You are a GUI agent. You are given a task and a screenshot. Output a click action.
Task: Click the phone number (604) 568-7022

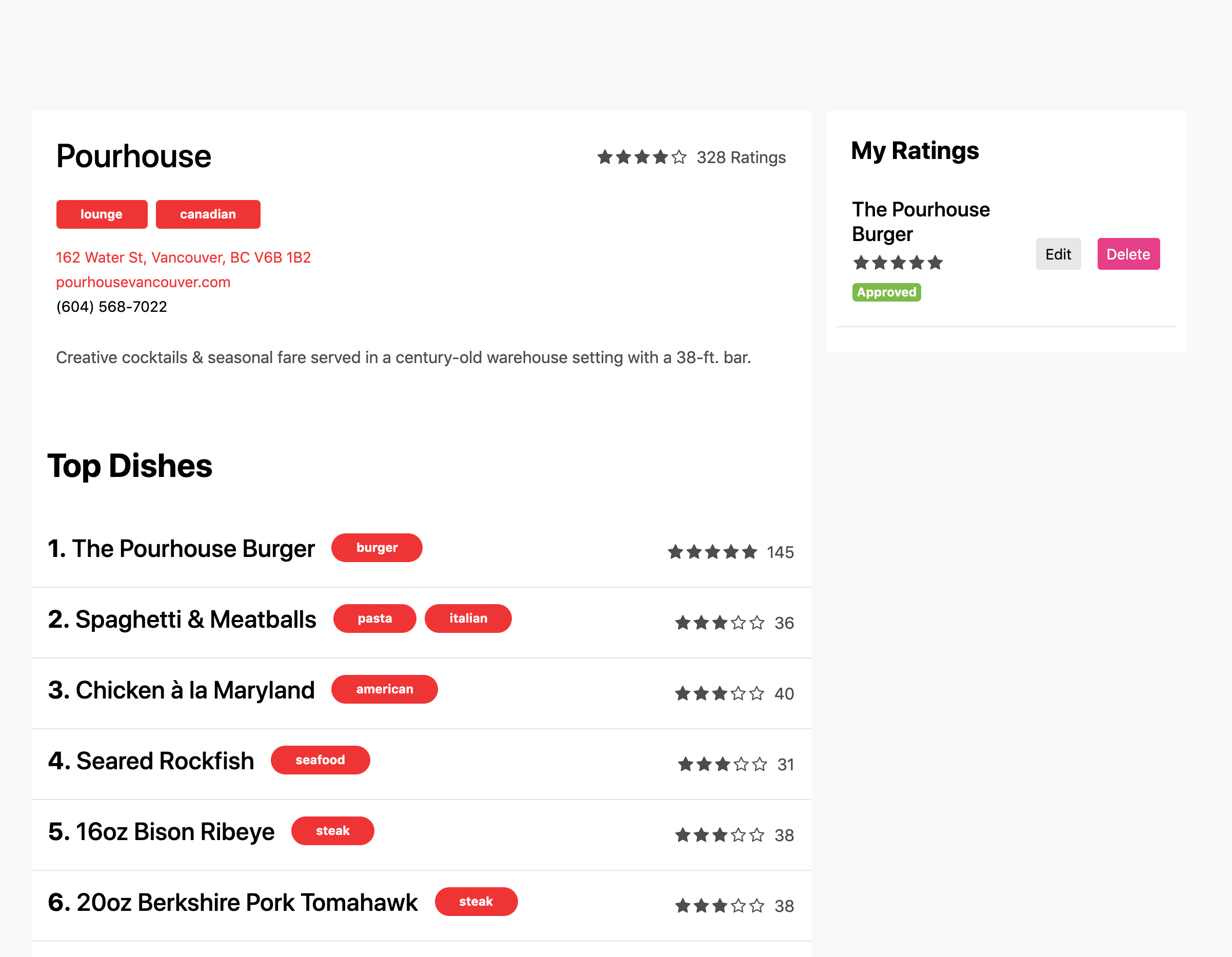point(112,307)
